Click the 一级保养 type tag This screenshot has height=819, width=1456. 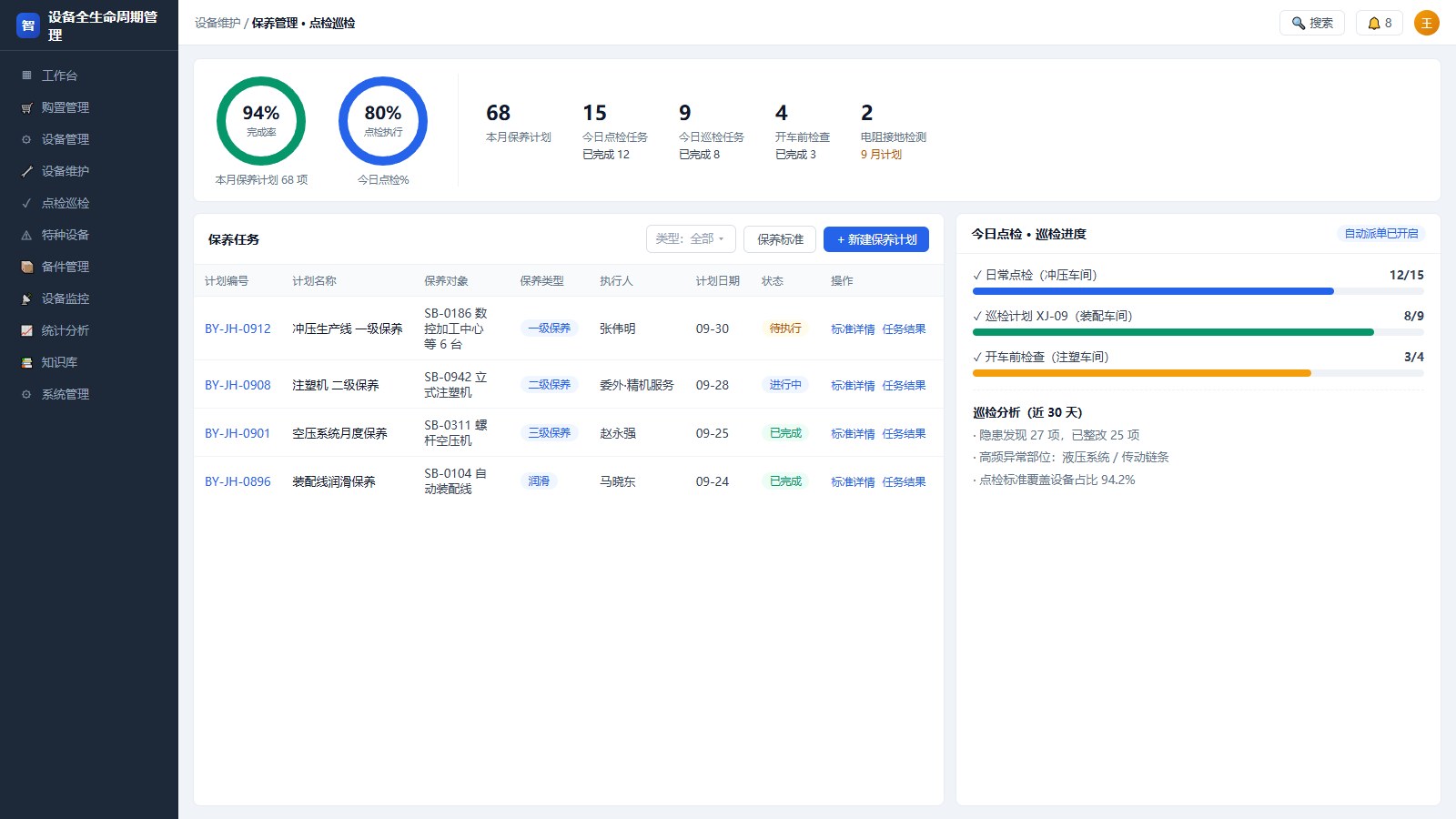[550, 329]
